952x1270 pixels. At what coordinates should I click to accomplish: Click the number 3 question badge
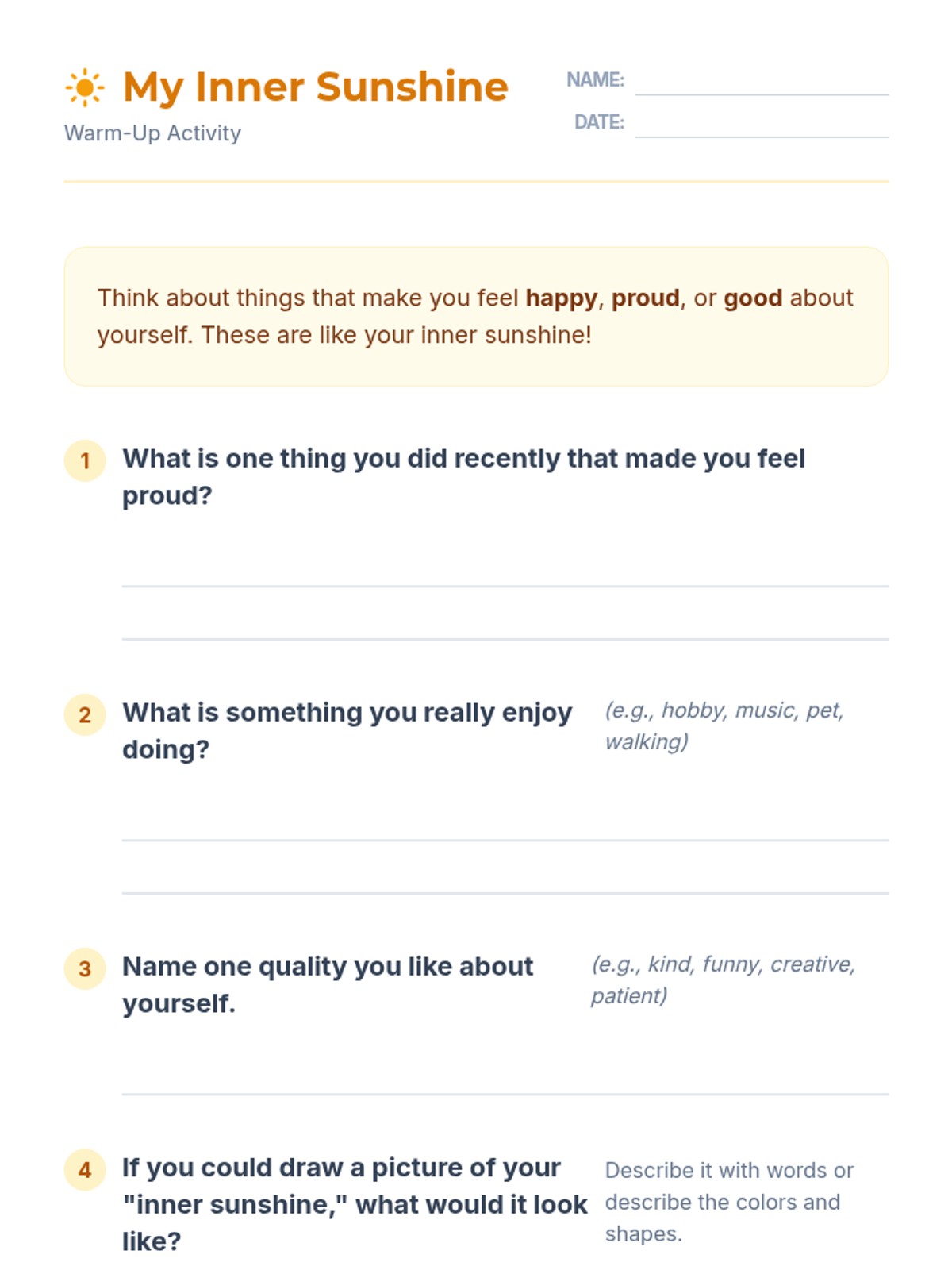click(85, 968)
